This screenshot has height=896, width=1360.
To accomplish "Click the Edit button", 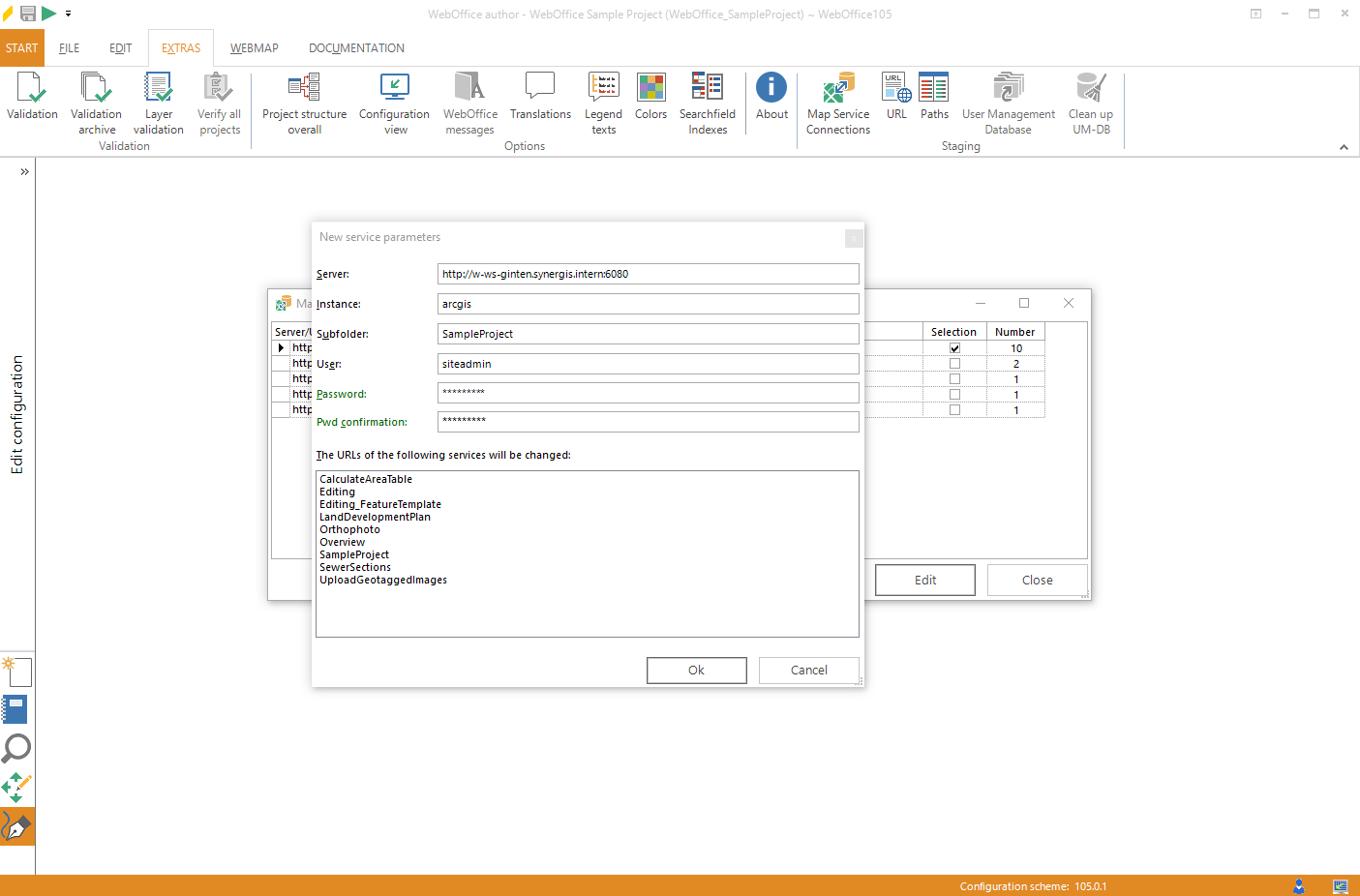I will click(924, 580).
